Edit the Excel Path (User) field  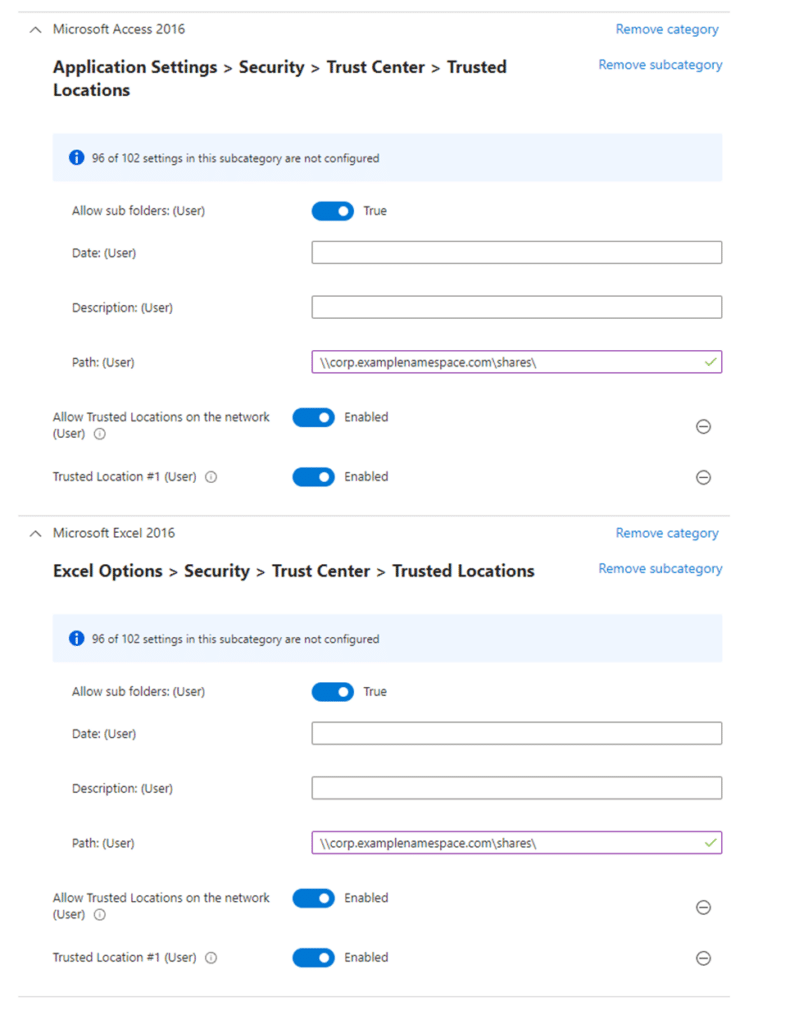pos(517,843)
